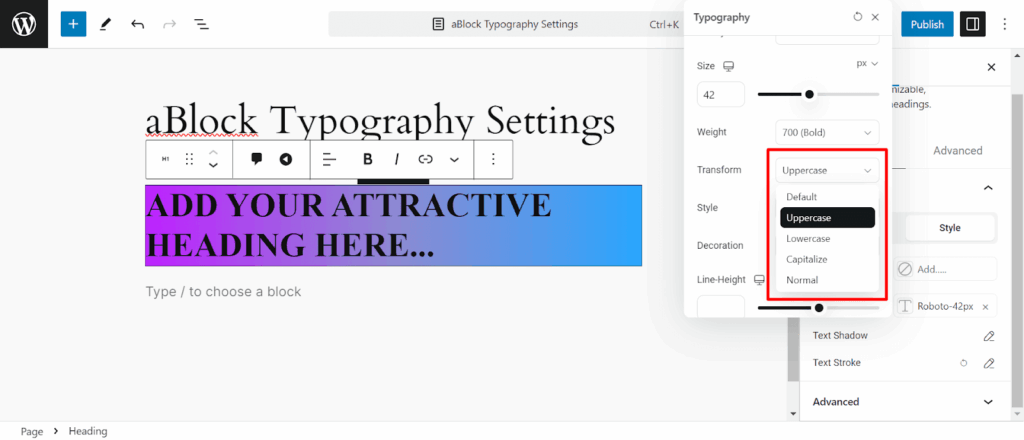Click the Publish button
Viewport: 1024px width, 440px height.
(927, 24)
